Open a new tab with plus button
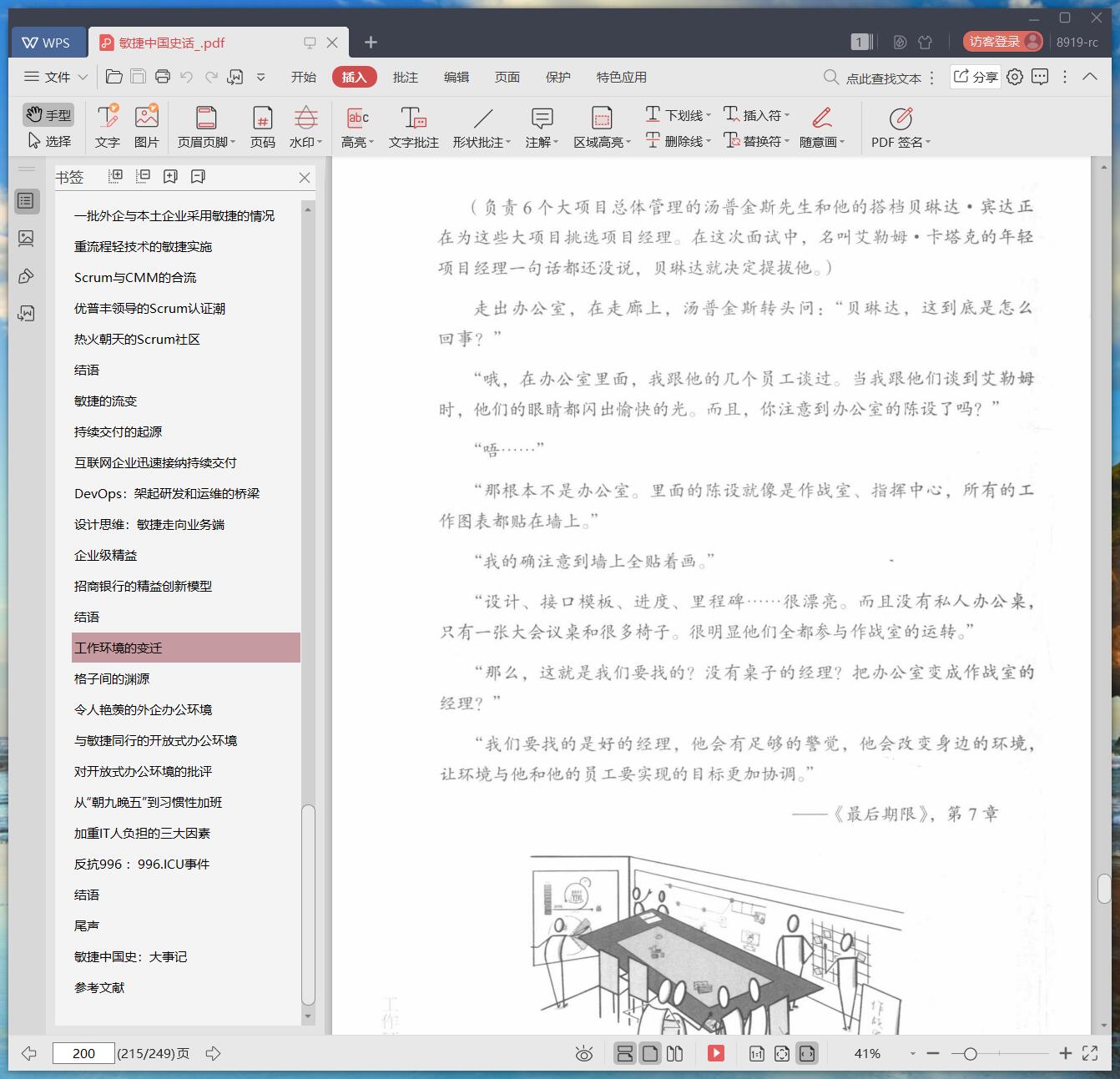The height and width of the screenshot is (1079, 1120). [x=371, y=42]
